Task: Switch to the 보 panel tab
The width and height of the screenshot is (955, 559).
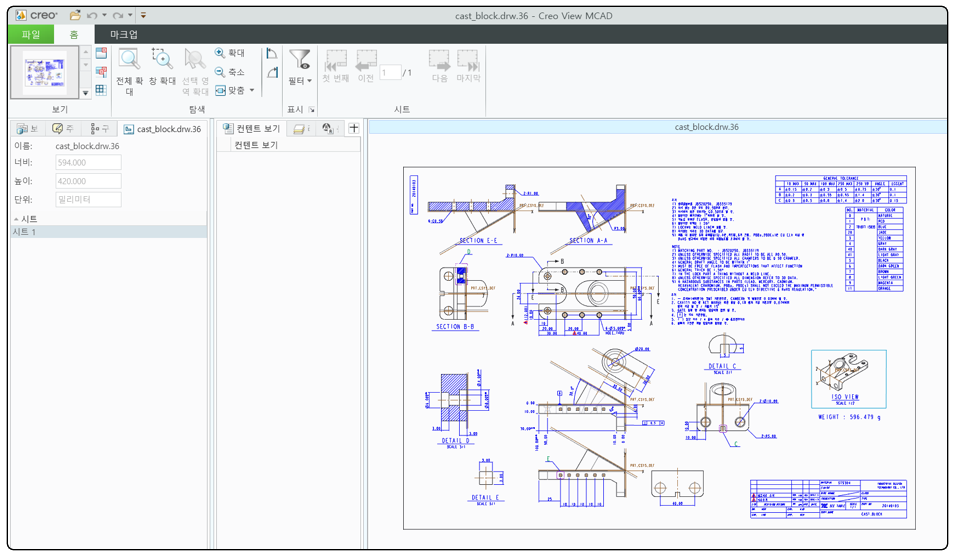Action: point(29,128)
